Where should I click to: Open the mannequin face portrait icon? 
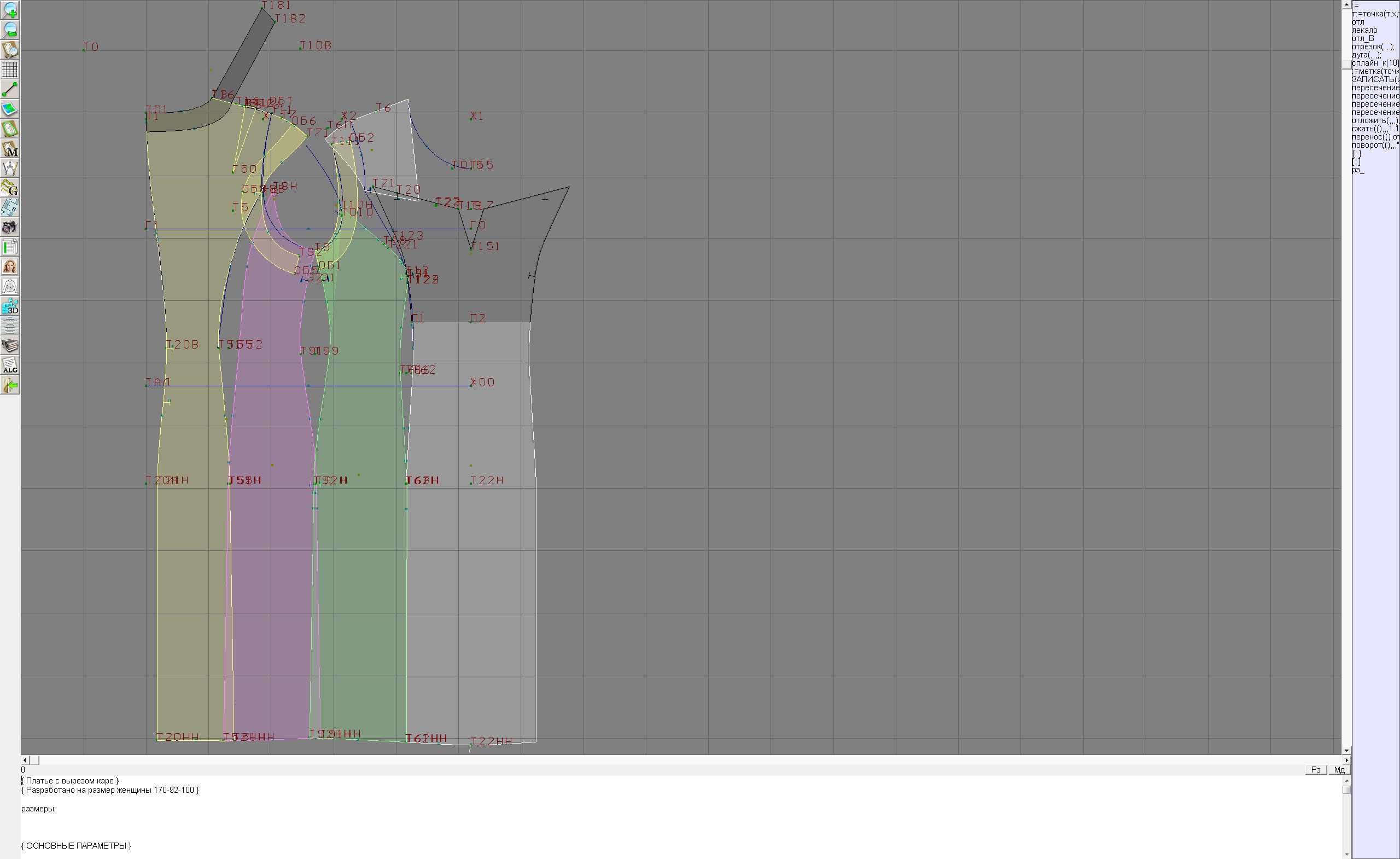pyautogui.click(x=10, y=266)
